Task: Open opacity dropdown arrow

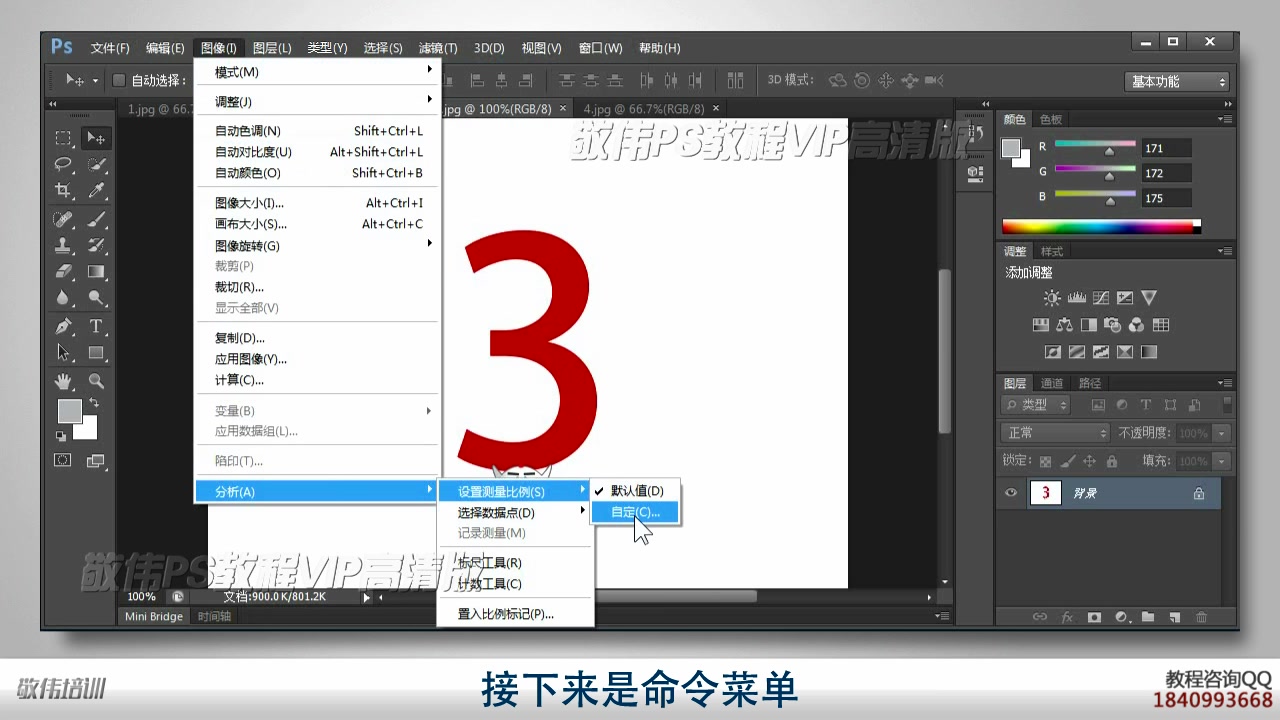Action: (1221, 433)
